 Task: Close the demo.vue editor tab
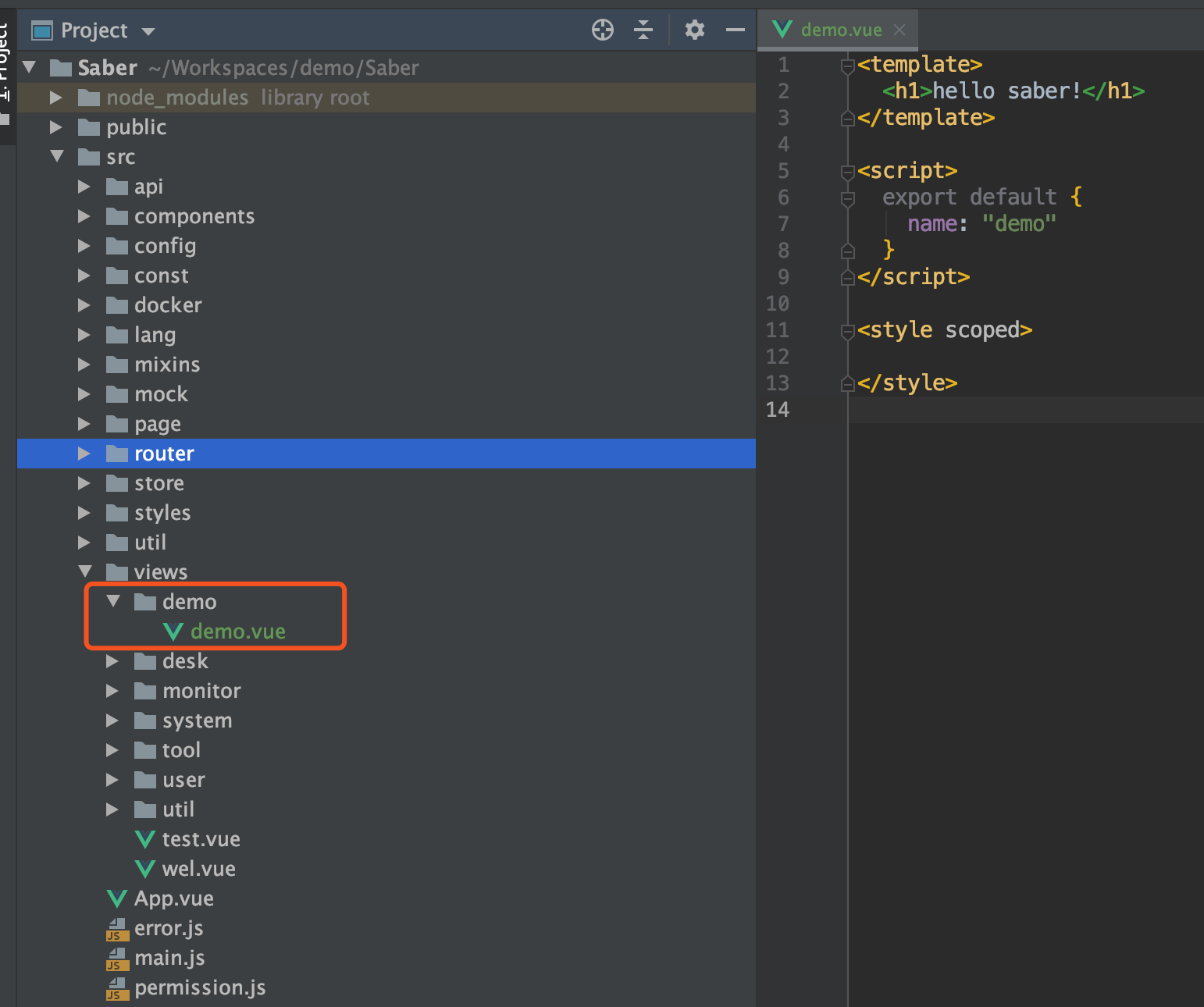[x=899, y=30]
